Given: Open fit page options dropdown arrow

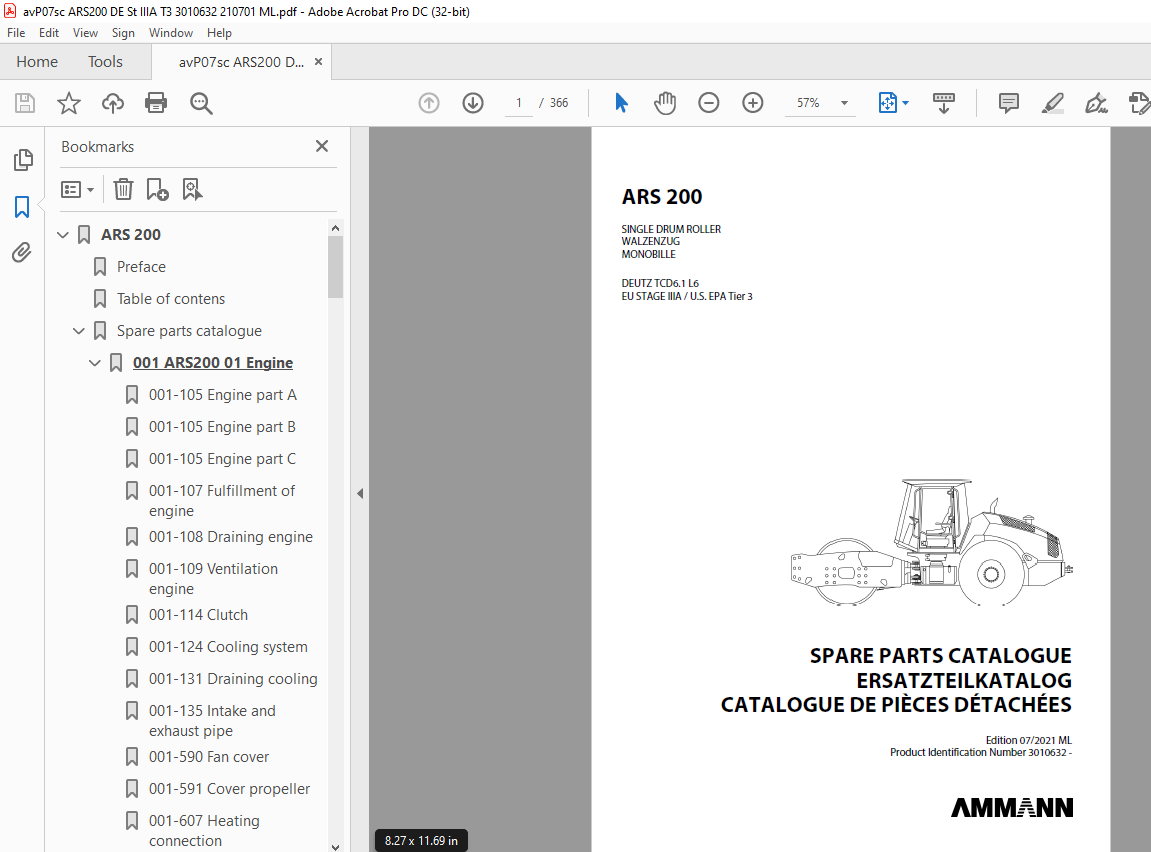Looking at the screenshot, I should 906,103.
